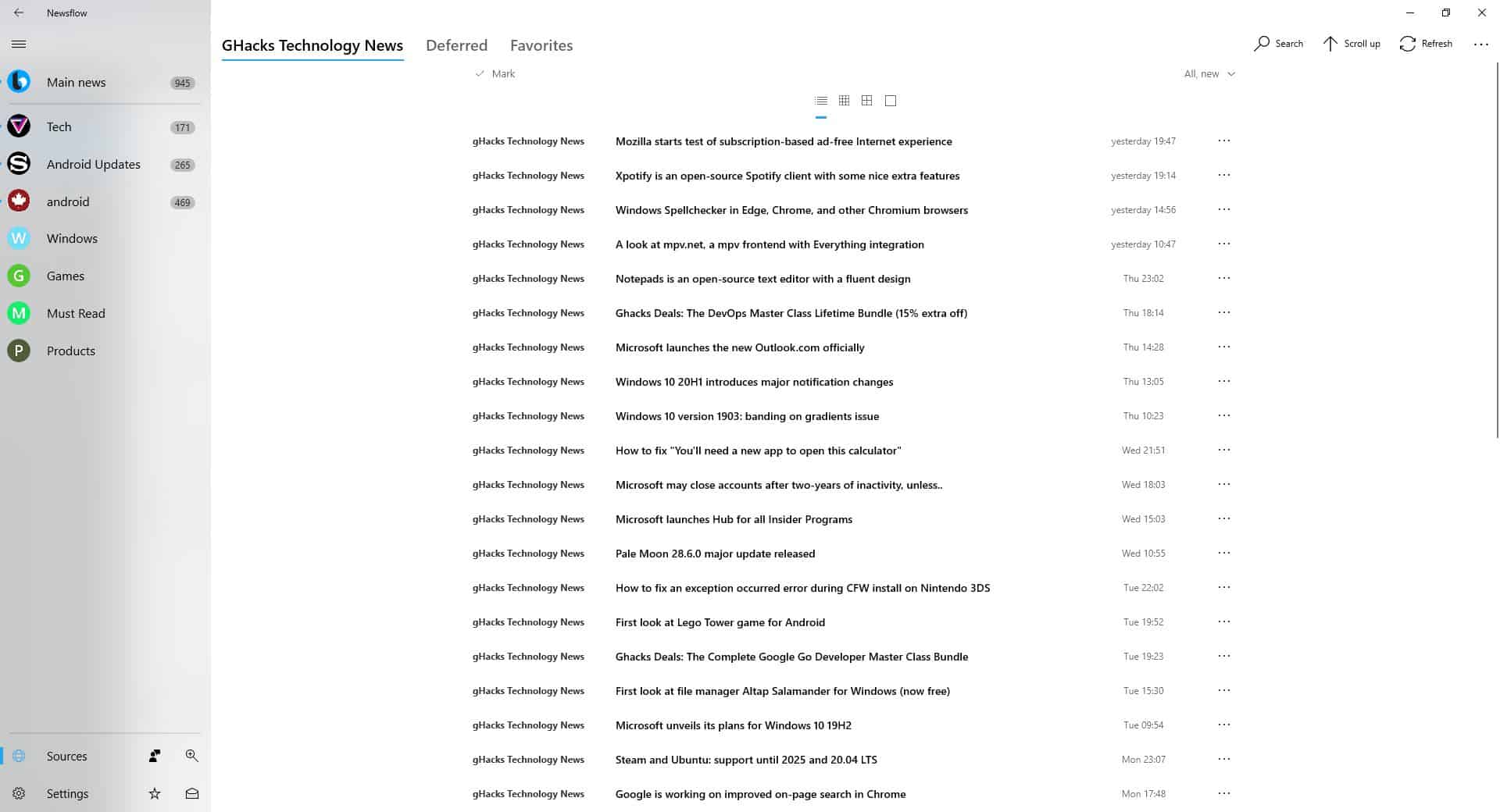The image size is (1500, 812).
Task: Open Windows 10 20H1 notification changes article
Action: [754, 382]
